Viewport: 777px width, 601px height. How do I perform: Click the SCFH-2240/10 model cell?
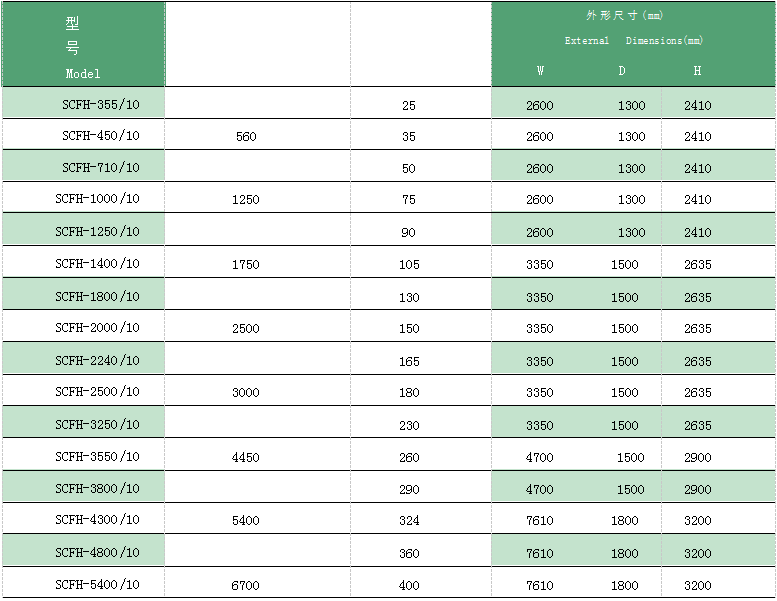point(97,360)
